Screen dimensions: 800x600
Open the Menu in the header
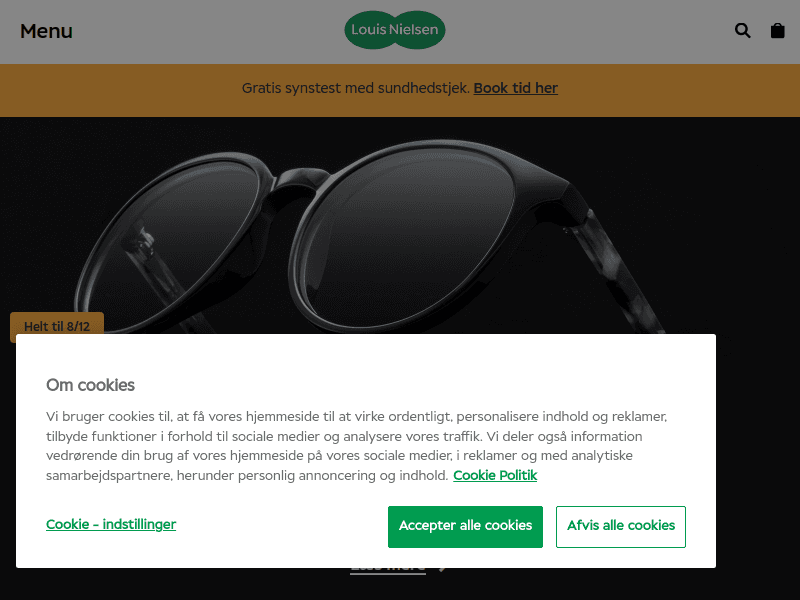click(46, 31)
